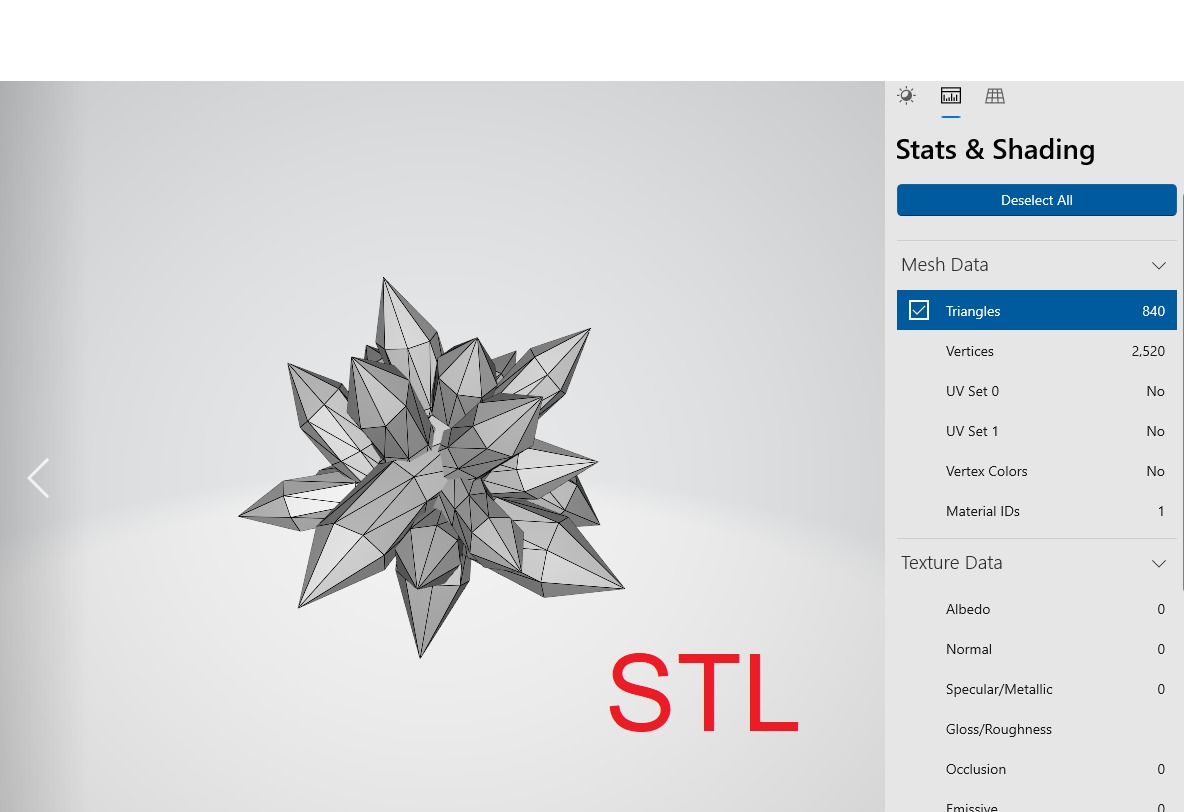Image resolution: width=1184 pixels, height=812 pixels.
Task: Click the 3D star-shaped model in viewport
Action: pyautogui.click(x=430, y=468)
